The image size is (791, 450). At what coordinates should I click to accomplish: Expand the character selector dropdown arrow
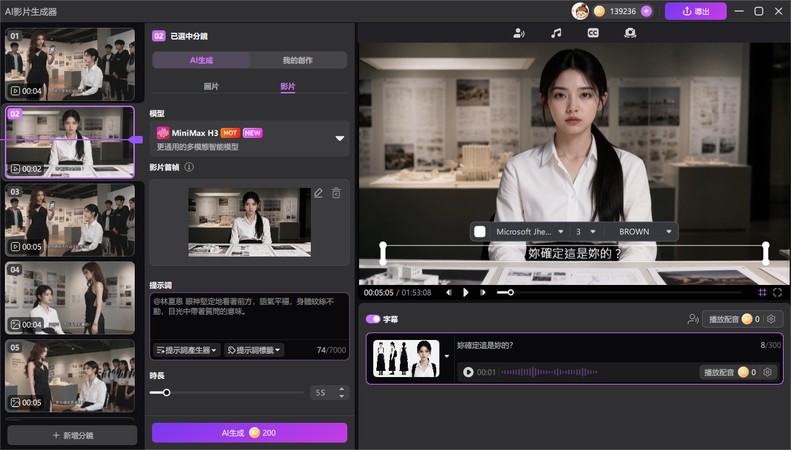[446, 356]
